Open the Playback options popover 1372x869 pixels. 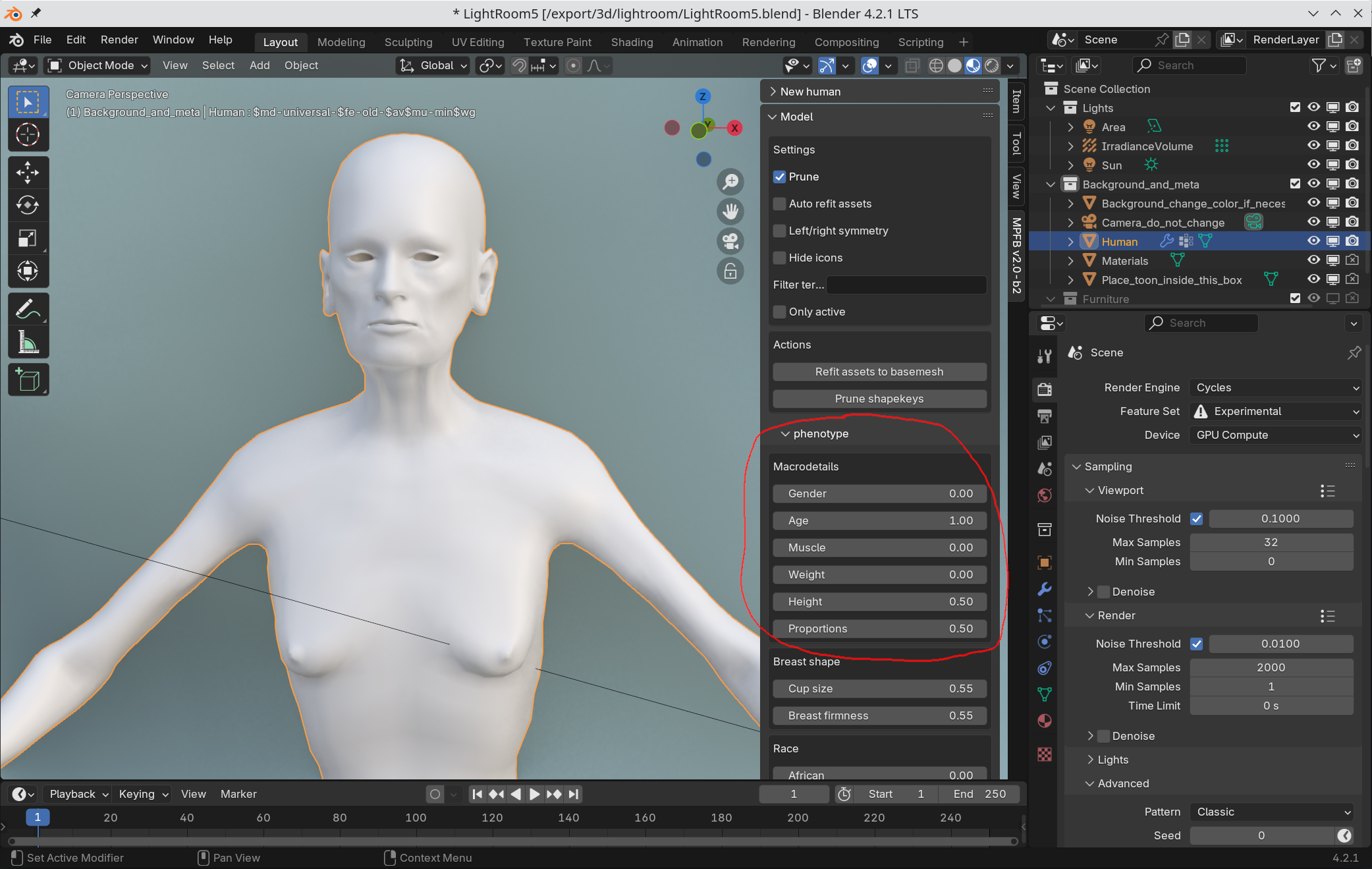point(78,794)
